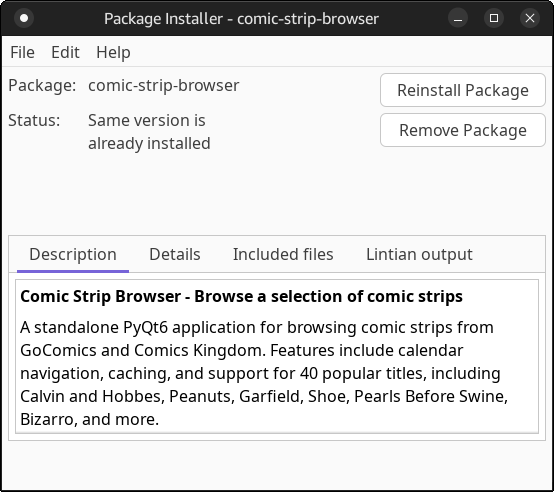Image resolution: width=554 pixels, height=492 pixels.
Task: Close the Package Installer window
Action: point(530,18)
